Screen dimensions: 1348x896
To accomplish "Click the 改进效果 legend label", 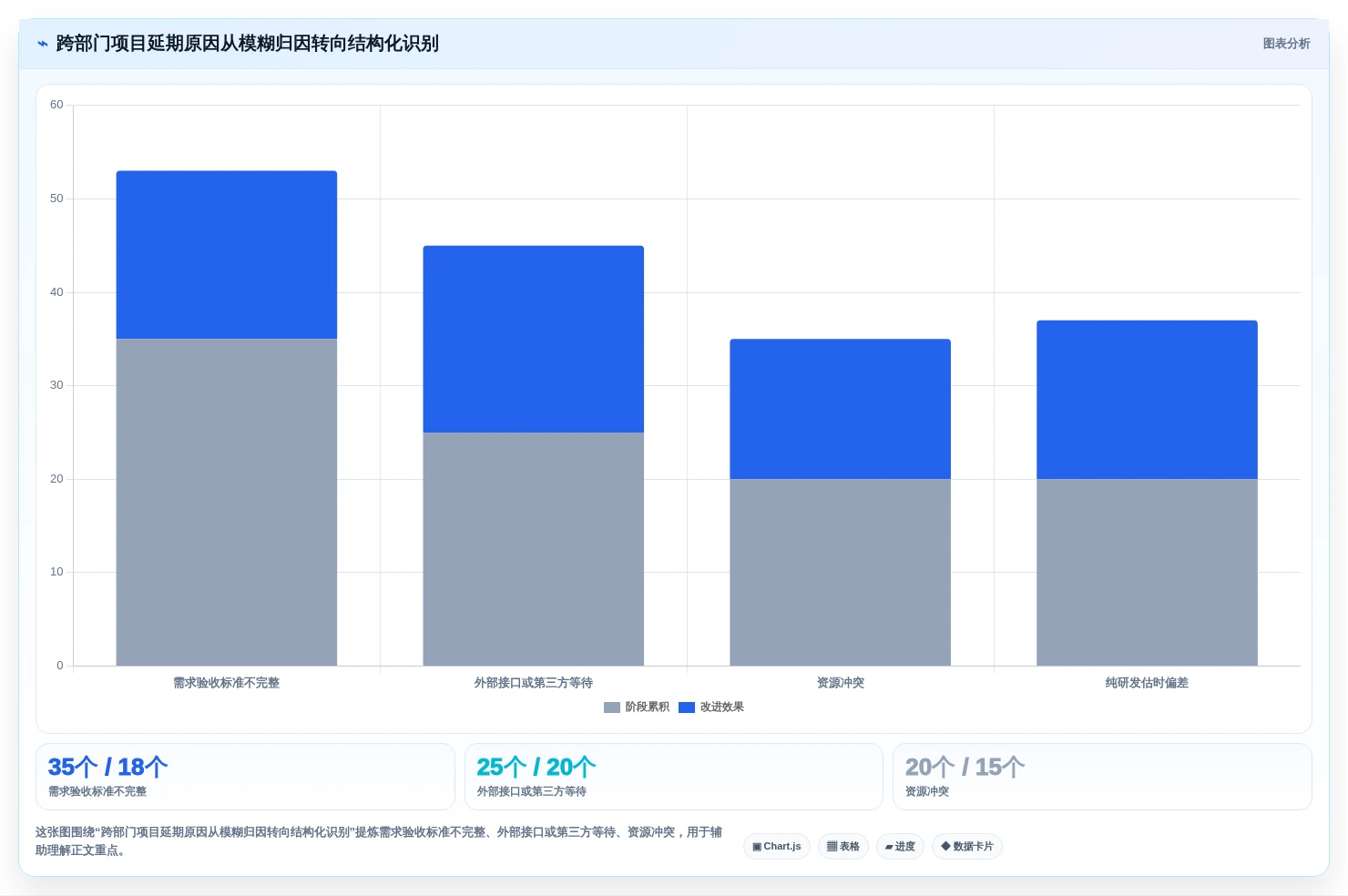I will (721, 708).
